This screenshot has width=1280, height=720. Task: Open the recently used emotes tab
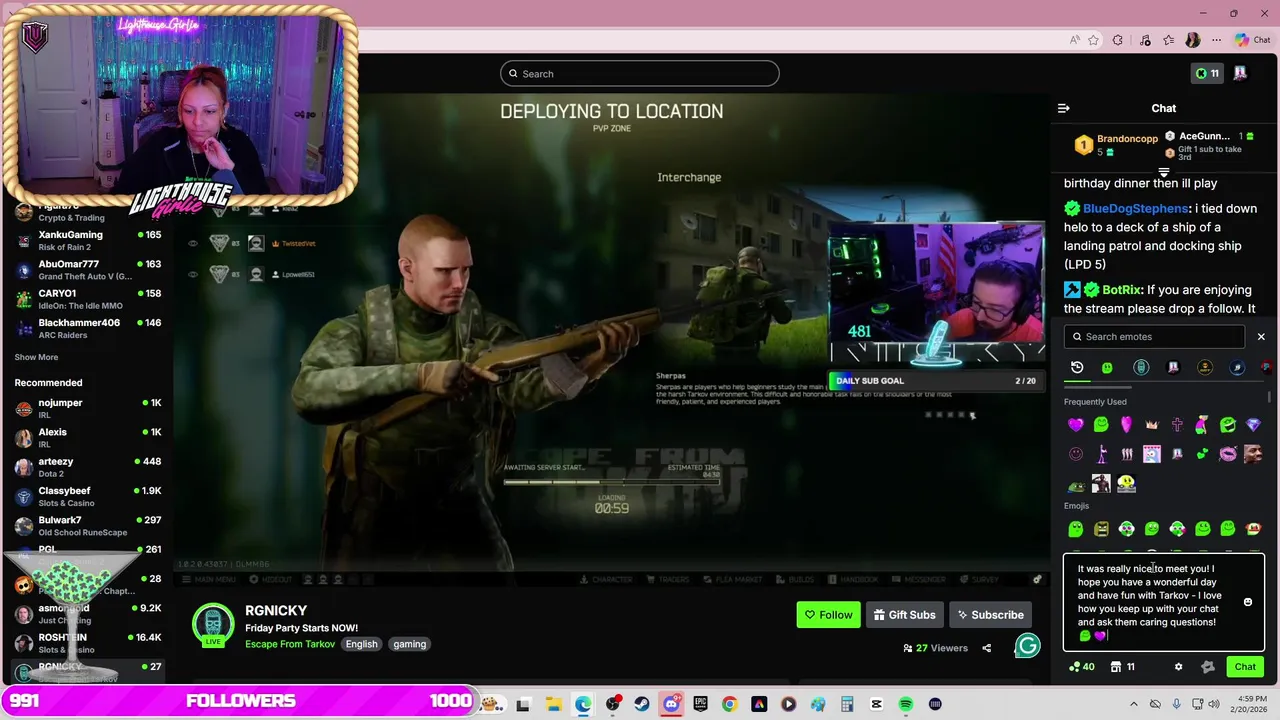point(1077,368)
